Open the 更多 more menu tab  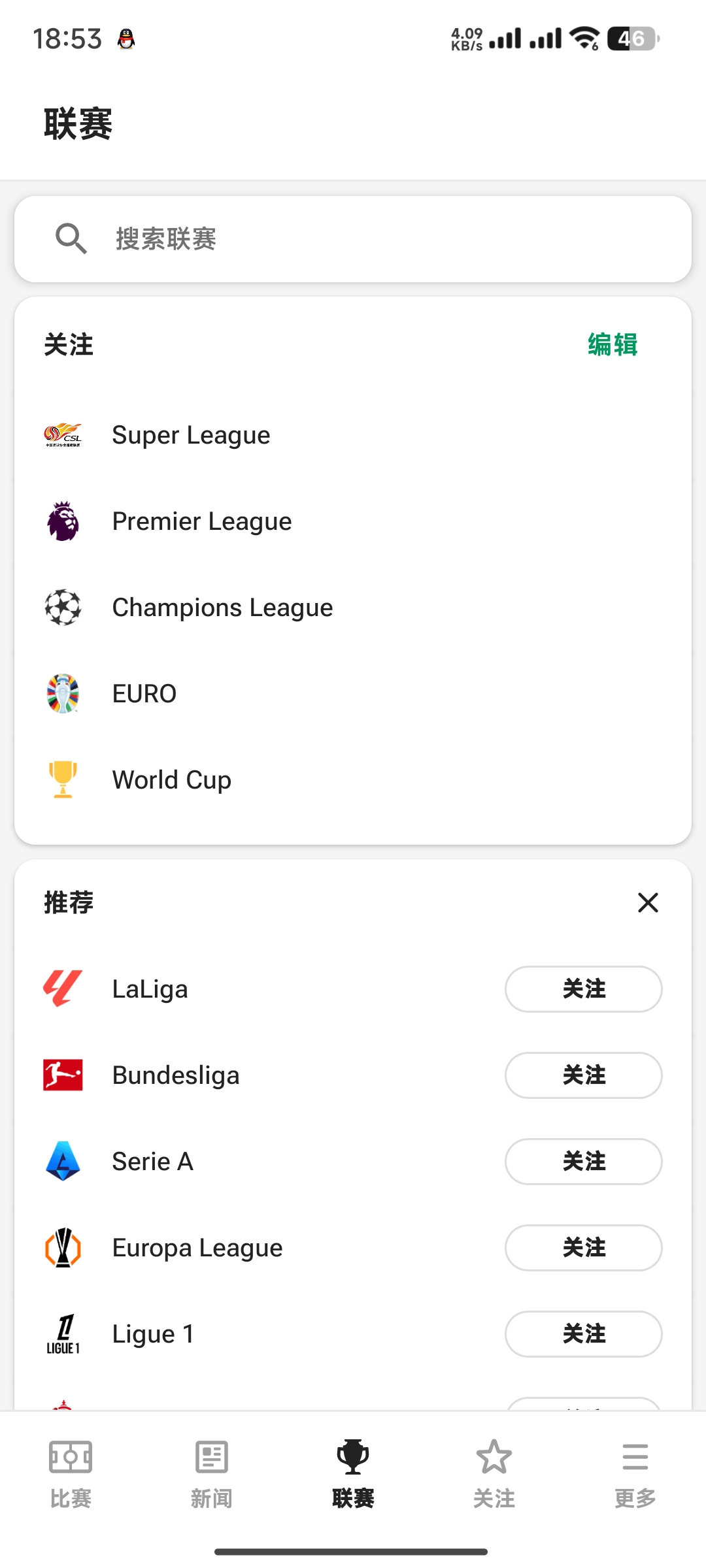[x=635, y=1474]
